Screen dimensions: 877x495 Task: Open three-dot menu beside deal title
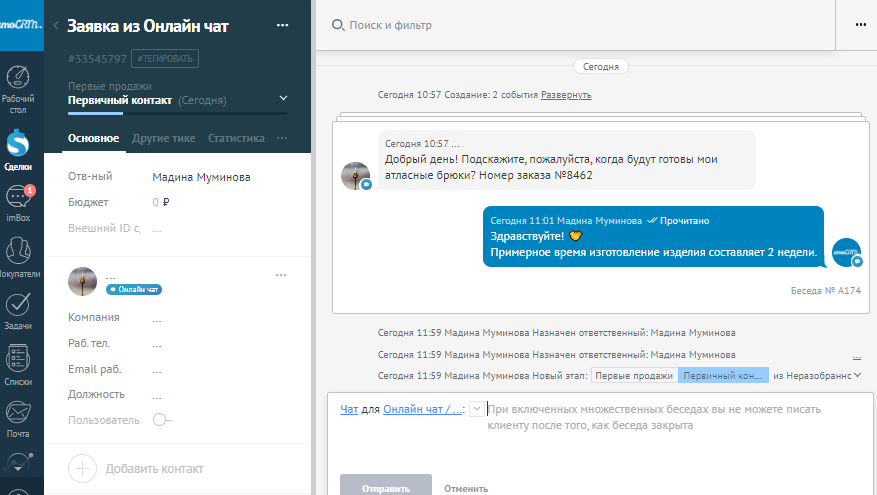point(282,25)
